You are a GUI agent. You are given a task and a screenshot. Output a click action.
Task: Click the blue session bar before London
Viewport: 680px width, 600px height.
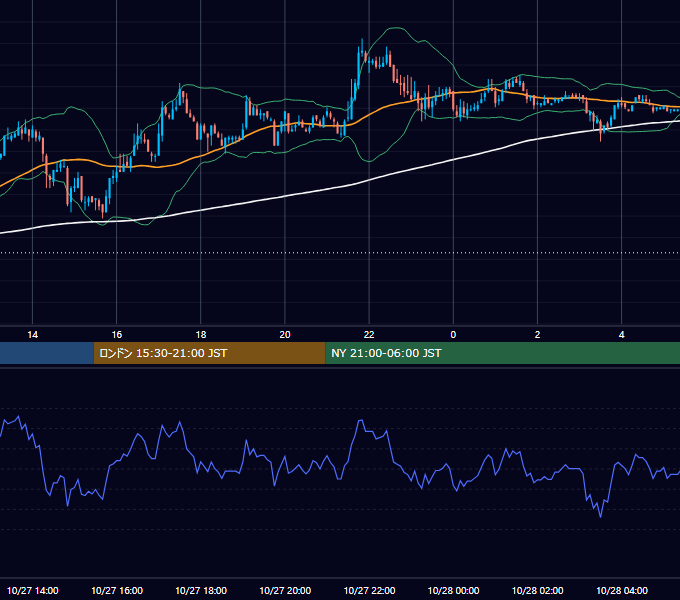coord(47,353)
